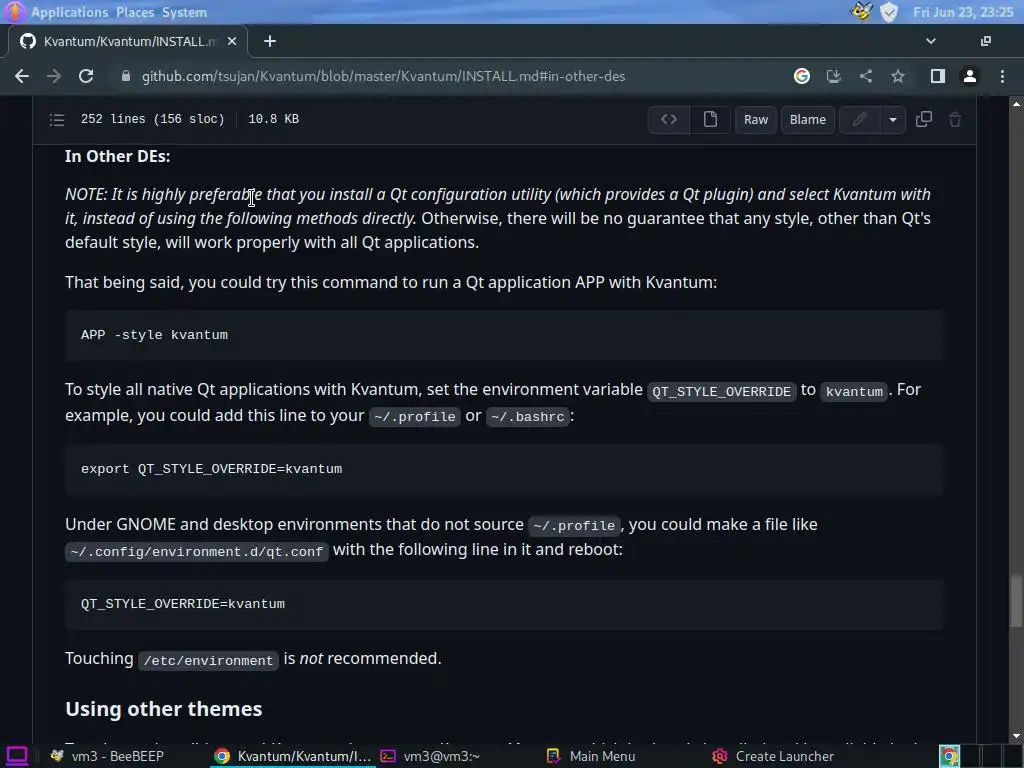Viewport: 1024px width, 768px height.
Task: Display the rendered file view icon
Action: click(x=710, y=120)
